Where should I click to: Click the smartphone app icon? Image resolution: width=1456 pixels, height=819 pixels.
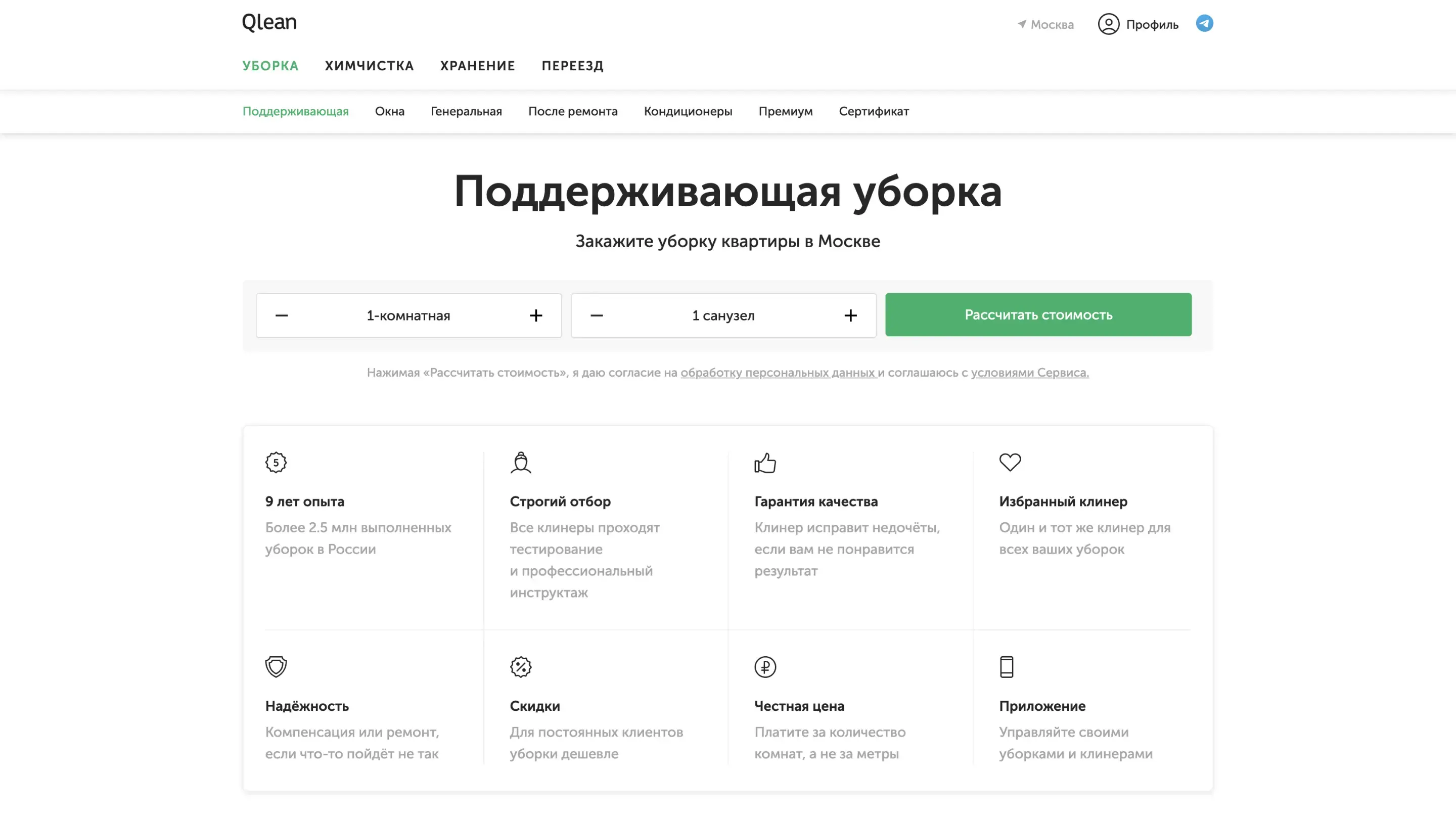1006,666
